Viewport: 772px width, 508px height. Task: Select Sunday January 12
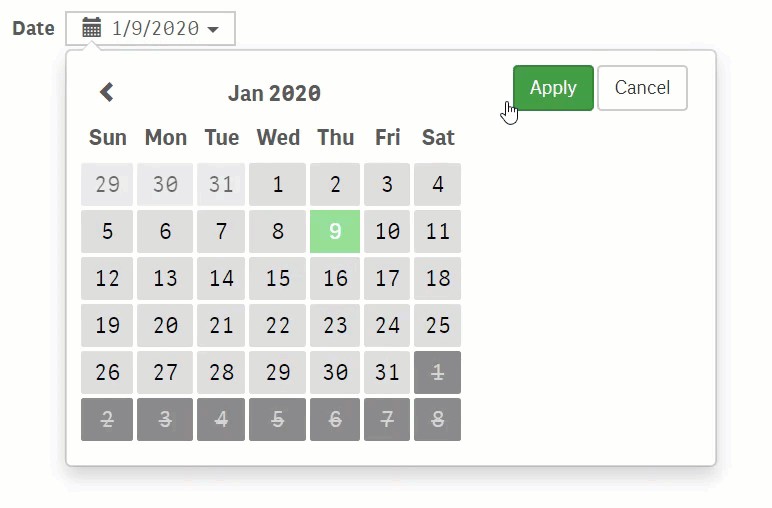coord(107,278)
